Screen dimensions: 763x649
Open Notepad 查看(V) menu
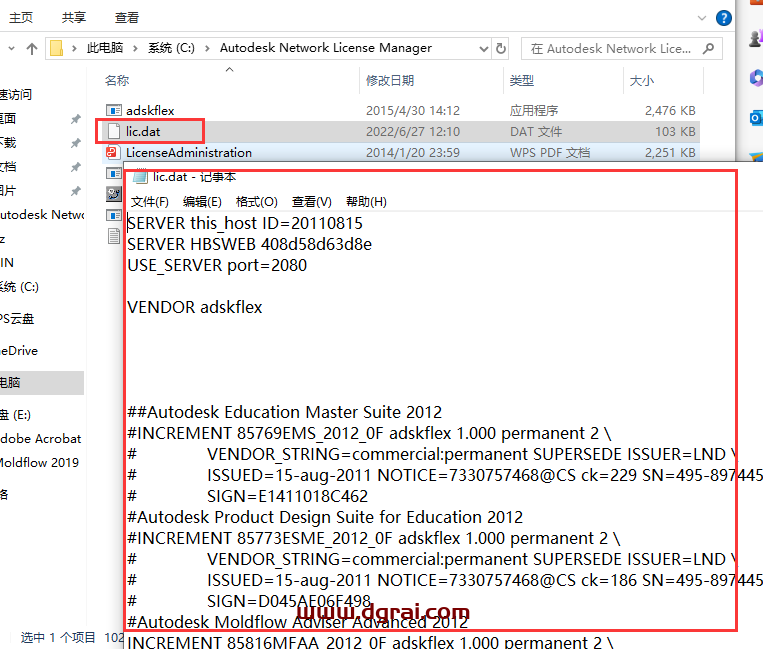[311, 201]
